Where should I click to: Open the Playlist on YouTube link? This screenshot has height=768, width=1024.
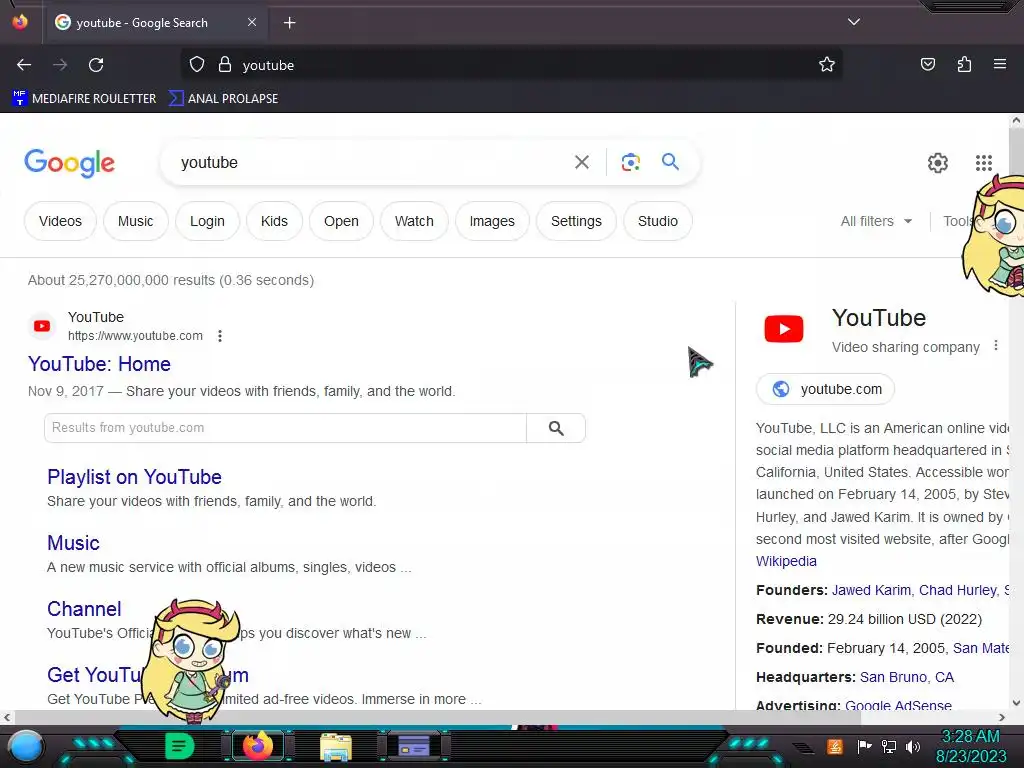click(134, 477)
